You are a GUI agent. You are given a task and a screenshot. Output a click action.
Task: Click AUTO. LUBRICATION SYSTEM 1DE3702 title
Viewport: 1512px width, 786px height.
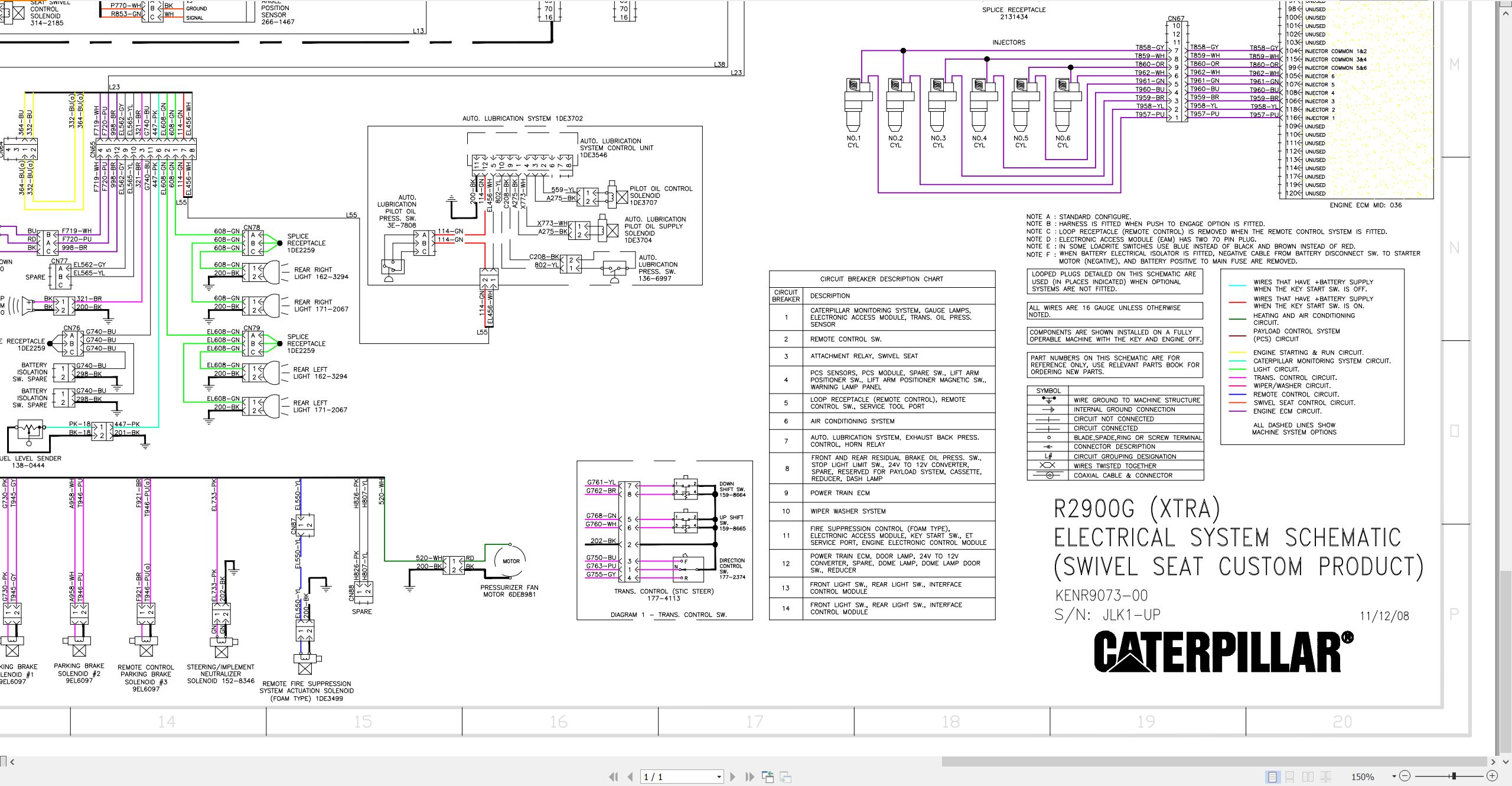point(522,118)
